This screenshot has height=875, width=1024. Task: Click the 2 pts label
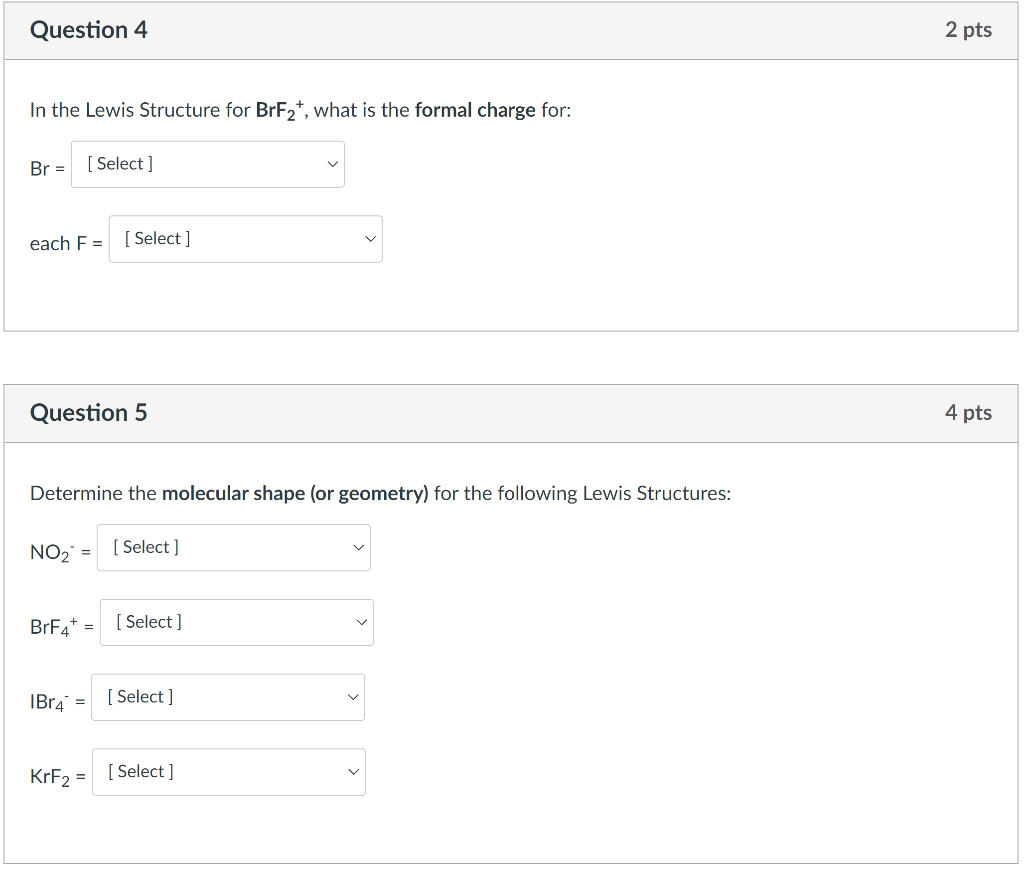coord(968,30)
